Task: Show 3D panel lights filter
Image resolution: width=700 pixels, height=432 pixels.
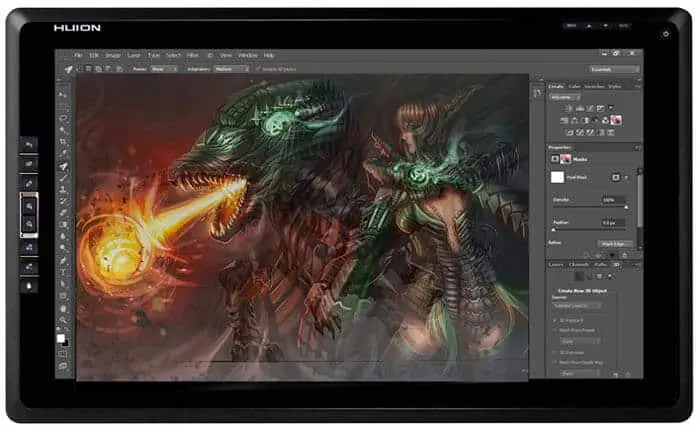Action: pos(610,277)
